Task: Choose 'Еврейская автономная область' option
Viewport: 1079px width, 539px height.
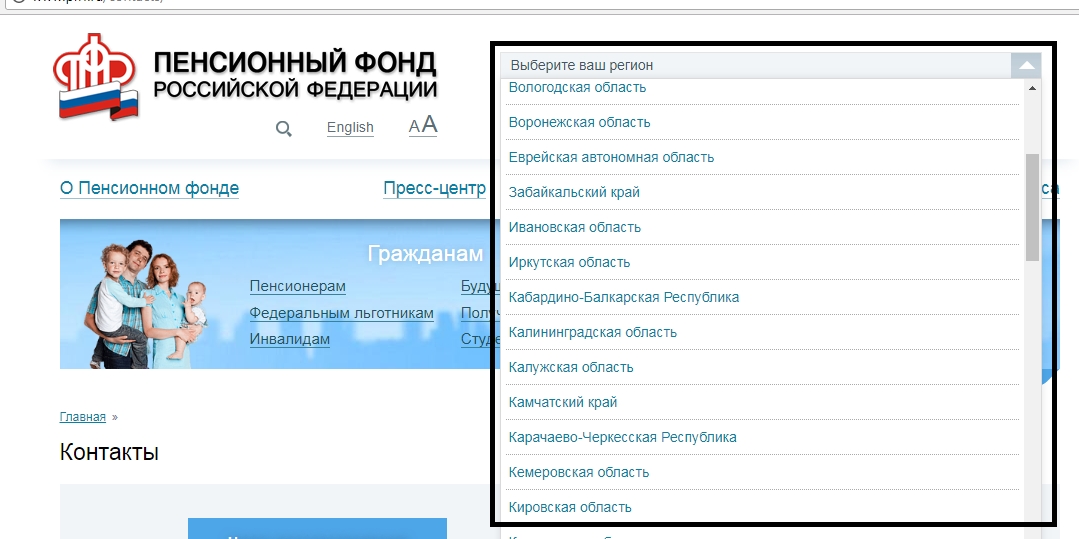Action: [611, 157]
